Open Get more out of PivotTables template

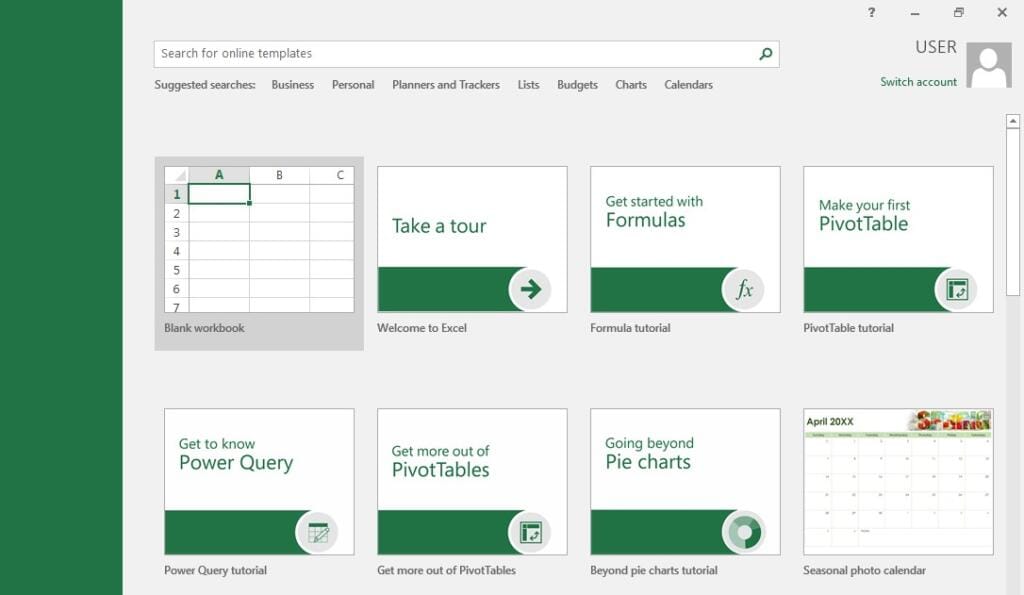click(x=472, y=482)
